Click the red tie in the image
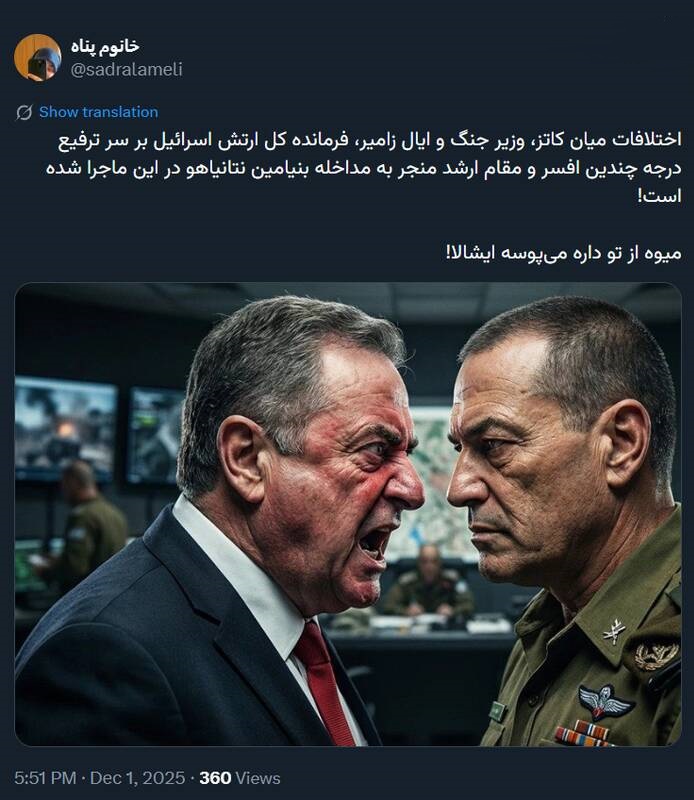Image resolution: width=694 pixels, height=800 pixels. [324, 684]
